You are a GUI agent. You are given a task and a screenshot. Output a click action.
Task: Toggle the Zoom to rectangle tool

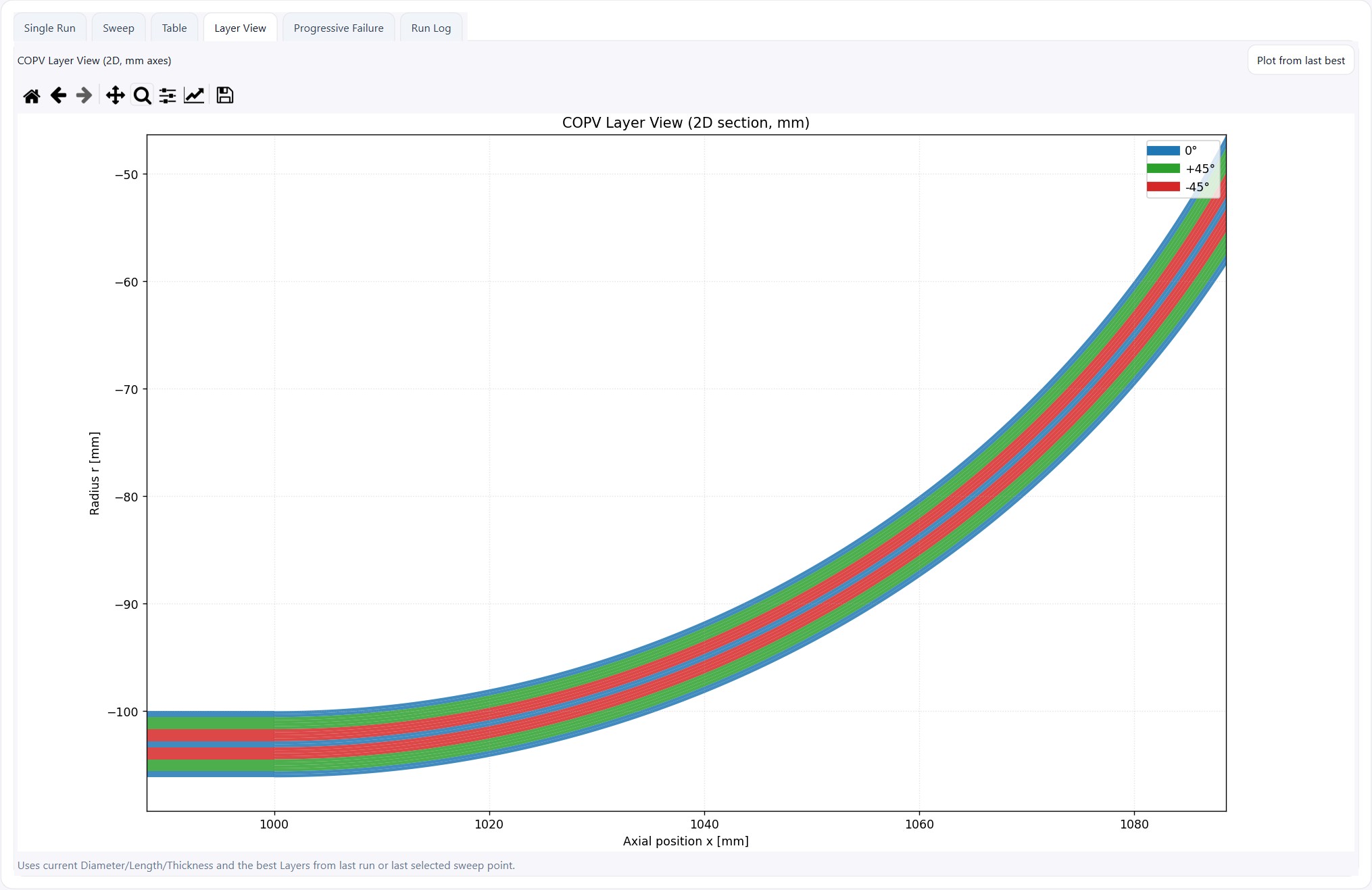(x=142, y=96)
